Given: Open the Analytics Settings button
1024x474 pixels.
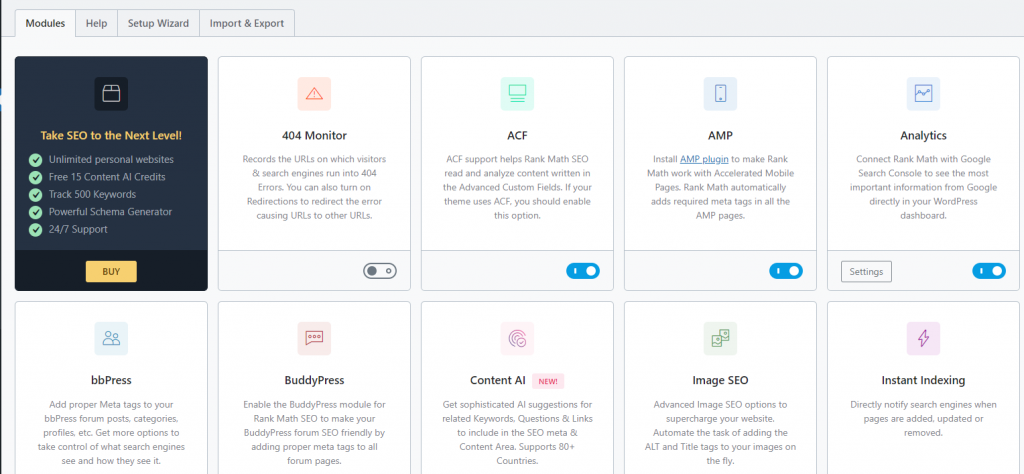Looking at the screenshot, I should 866,271.
